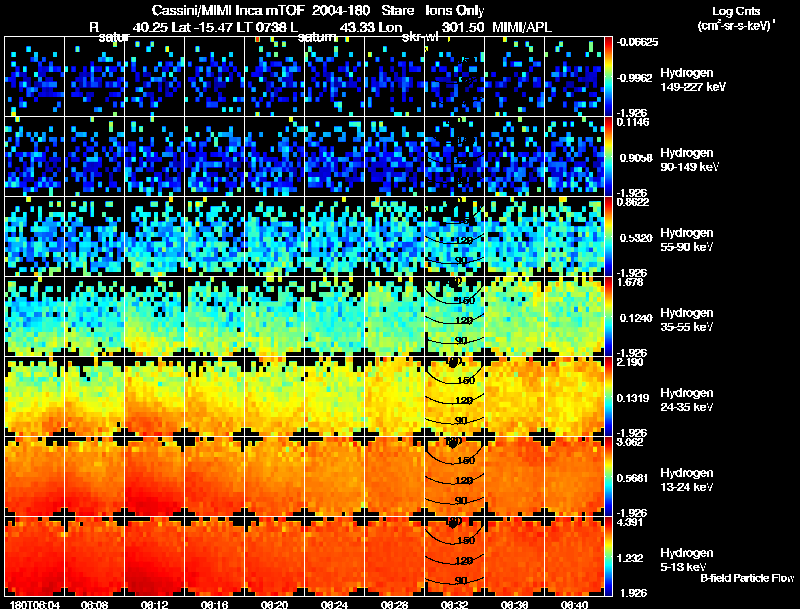Click the 06:12 time axis label
Screen dimensions: 800x609
tap(155, 605)
